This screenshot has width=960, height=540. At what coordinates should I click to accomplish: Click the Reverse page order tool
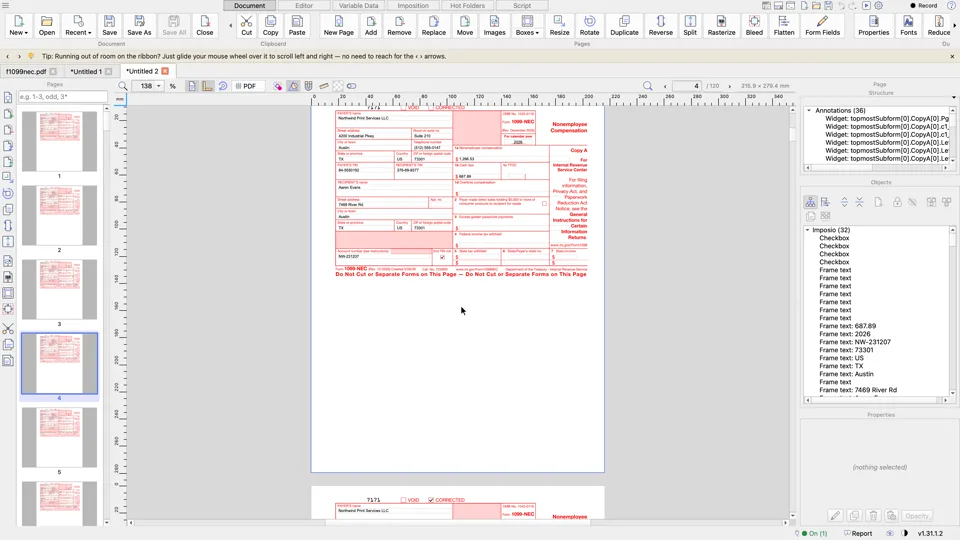661,26
